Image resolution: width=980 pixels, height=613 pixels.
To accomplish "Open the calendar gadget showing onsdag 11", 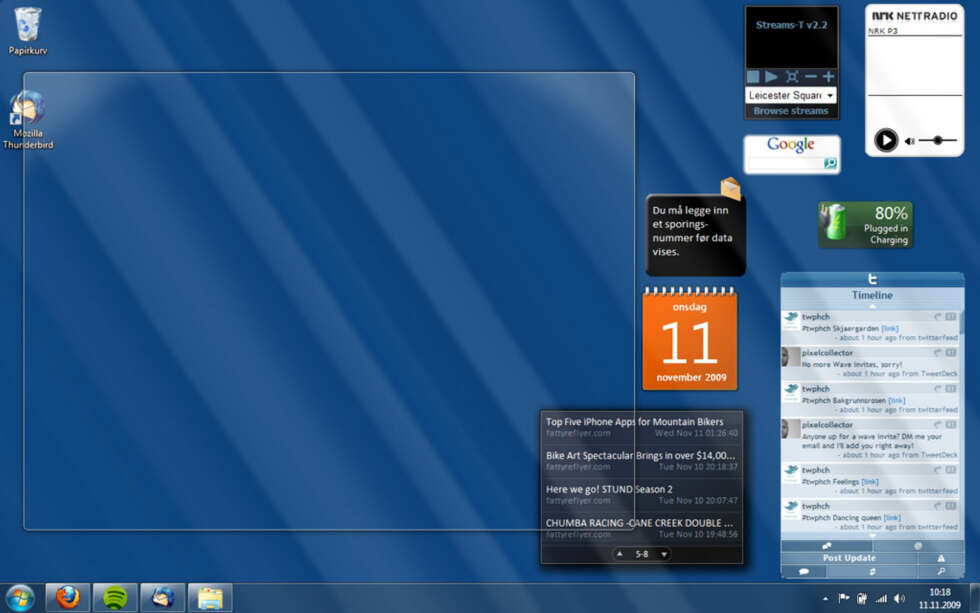I will [690, 339].
